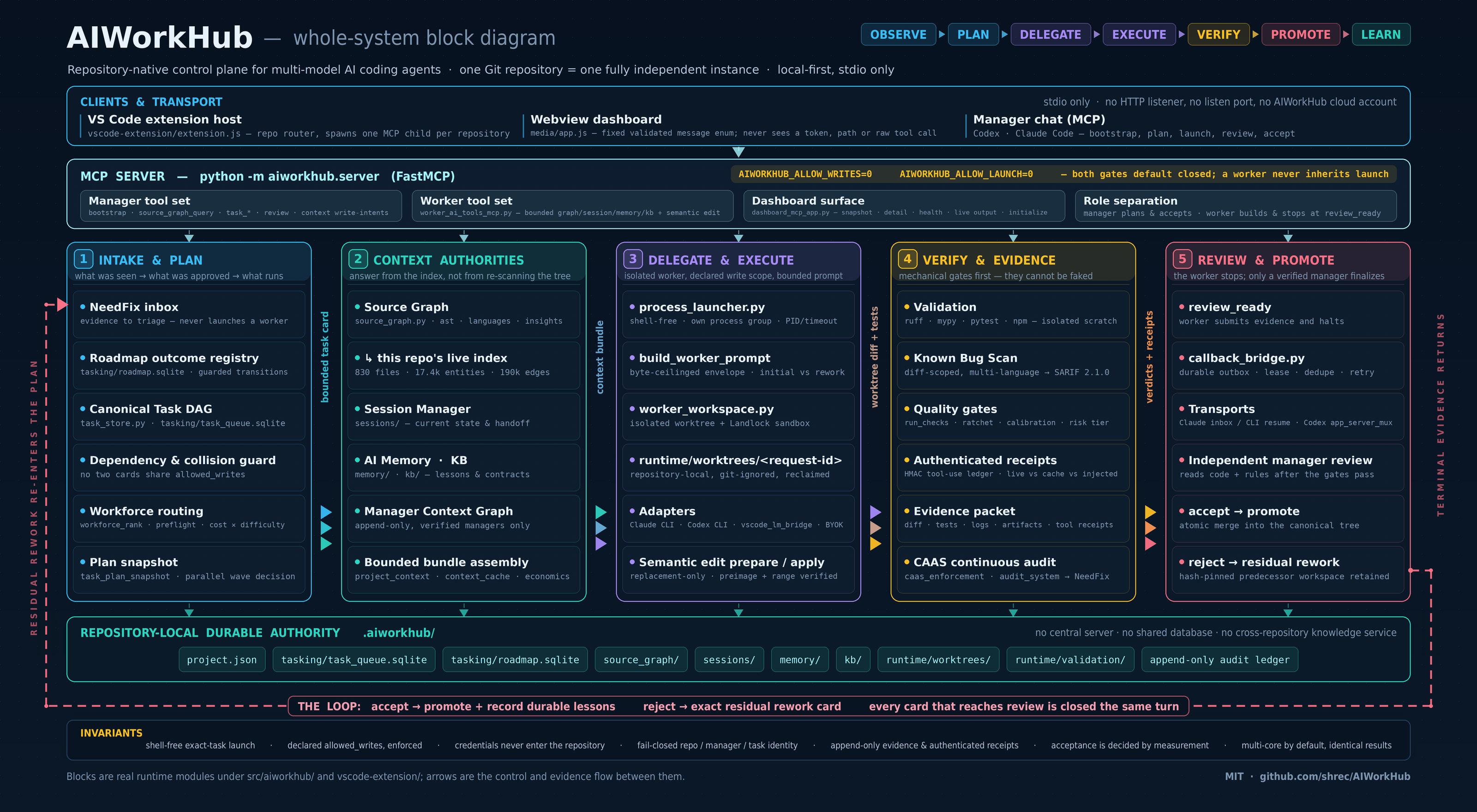Image resolution: width=1477 pixels, height=812 pixels.
Task: Select the NeedFix inbox card
Action: point(189,314)
